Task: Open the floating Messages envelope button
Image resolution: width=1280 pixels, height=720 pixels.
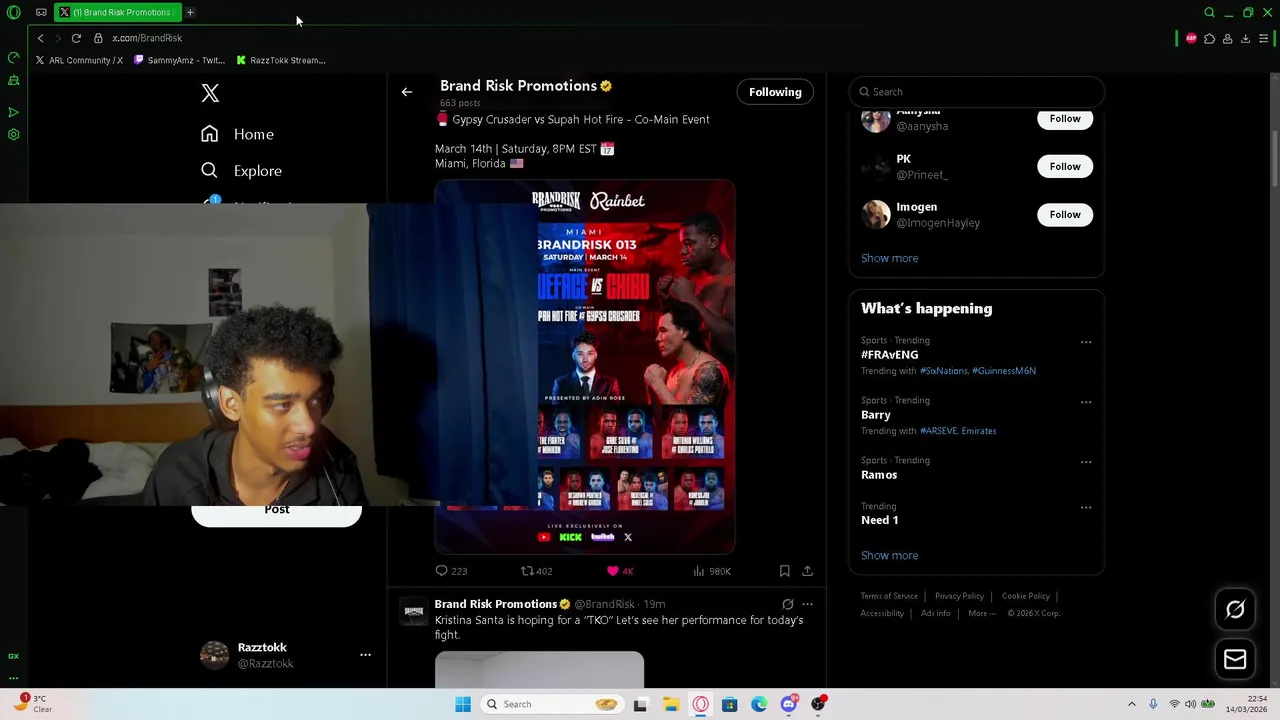Action: click(1235, 659)
